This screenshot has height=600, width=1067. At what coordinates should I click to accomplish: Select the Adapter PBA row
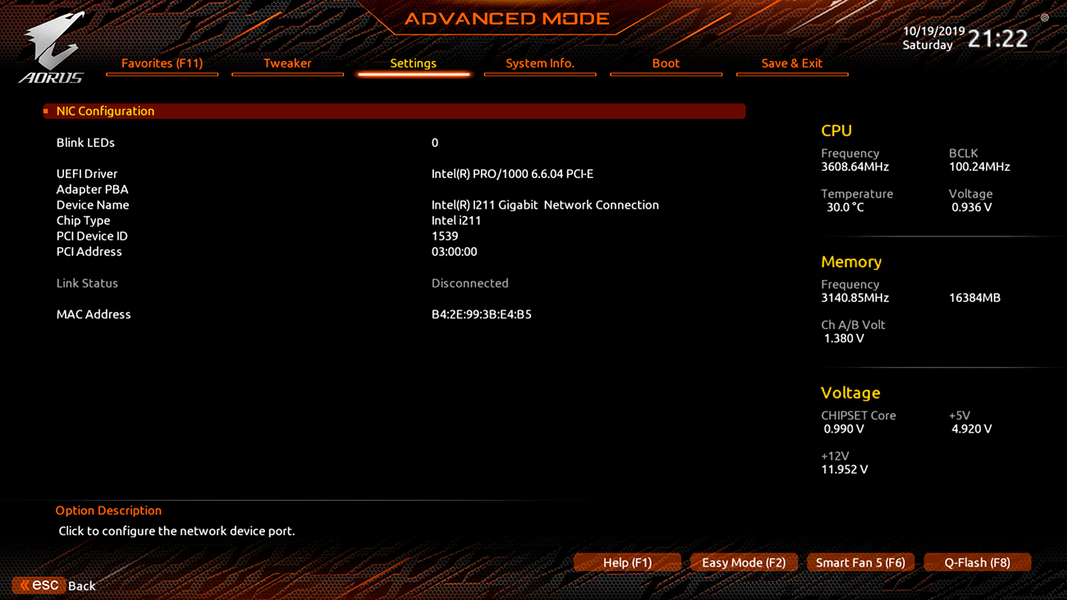pos(93,190)
